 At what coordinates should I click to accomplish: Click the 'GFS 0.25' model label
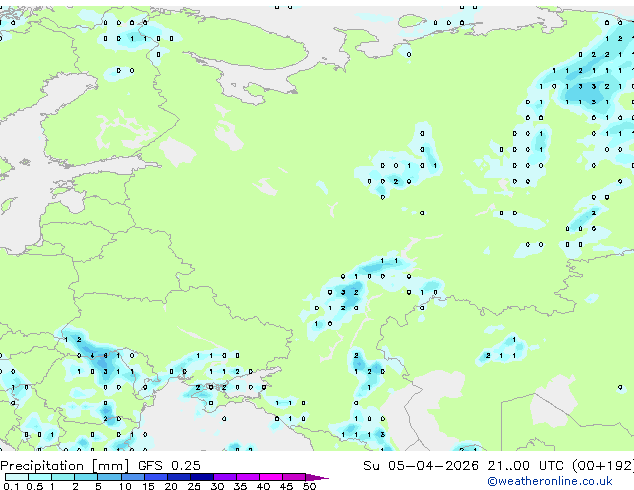169,466
